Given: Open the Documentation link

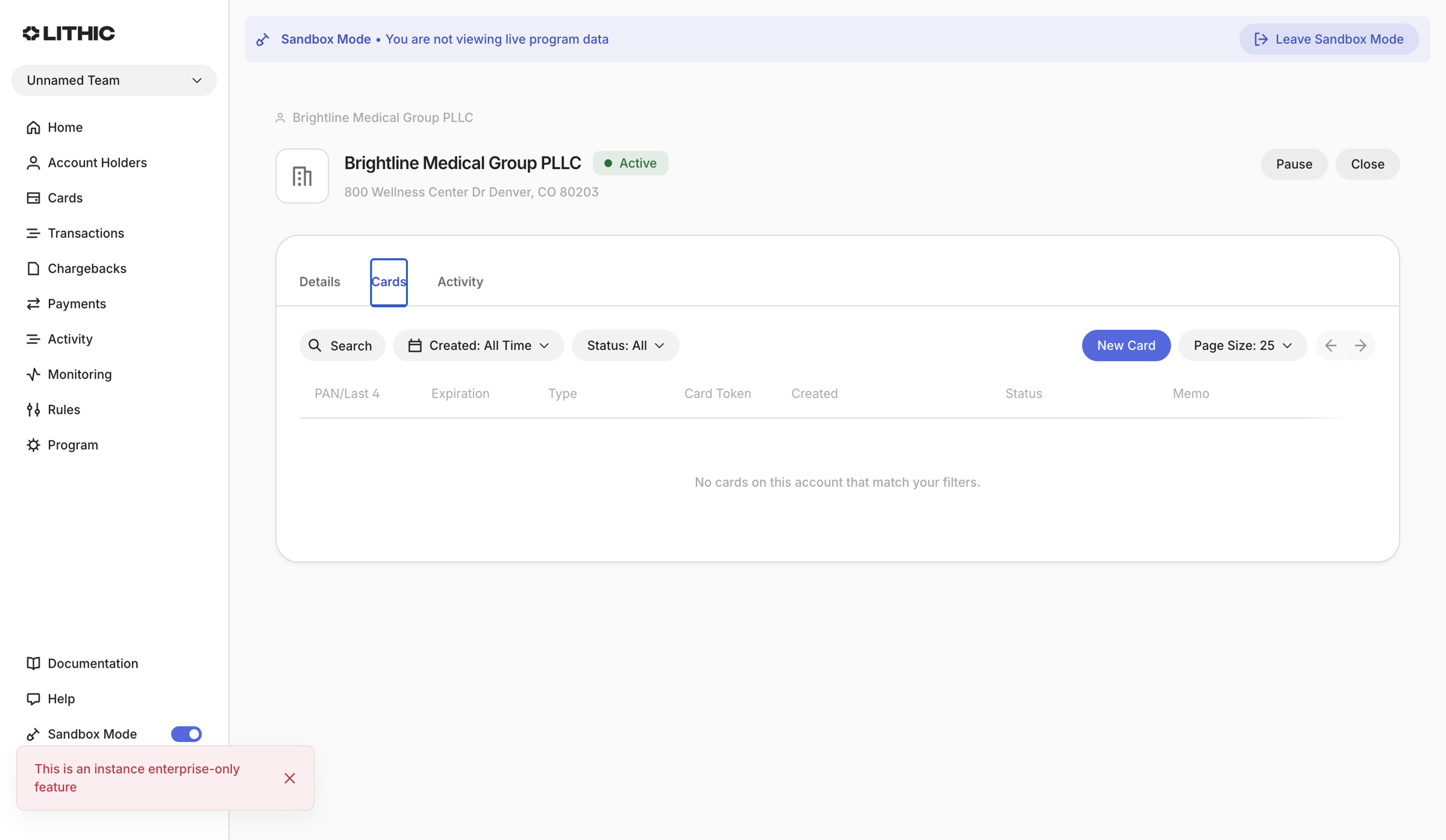Looking at the screenshot, I should click(93, 663).
